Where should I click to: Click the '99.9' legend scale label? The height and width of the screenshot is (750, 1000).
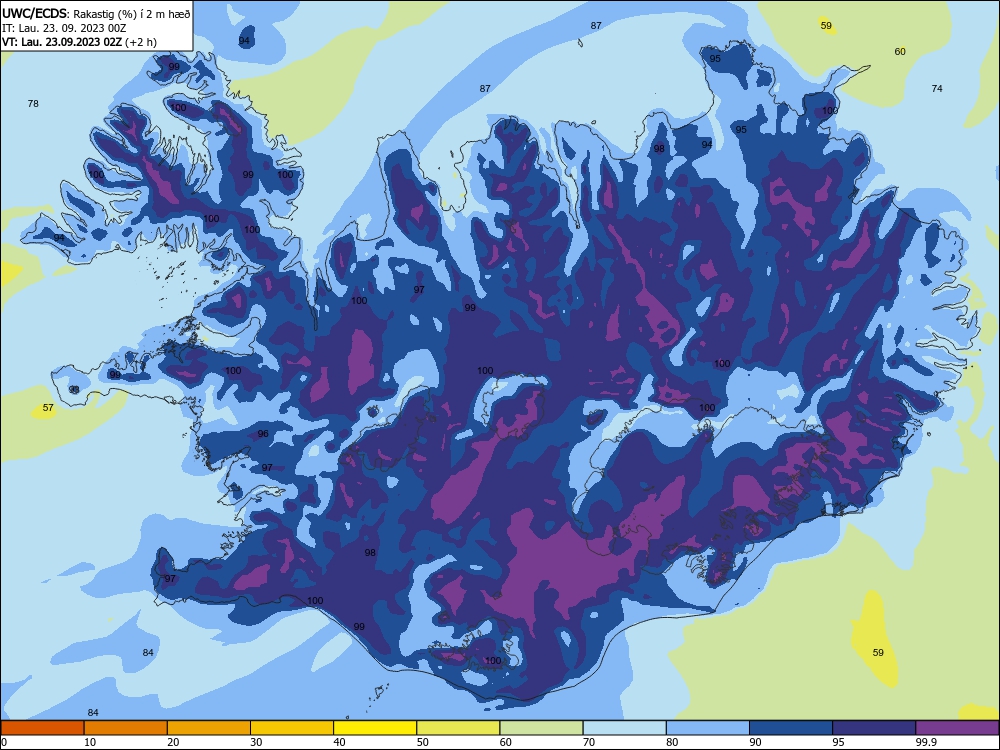925,742
